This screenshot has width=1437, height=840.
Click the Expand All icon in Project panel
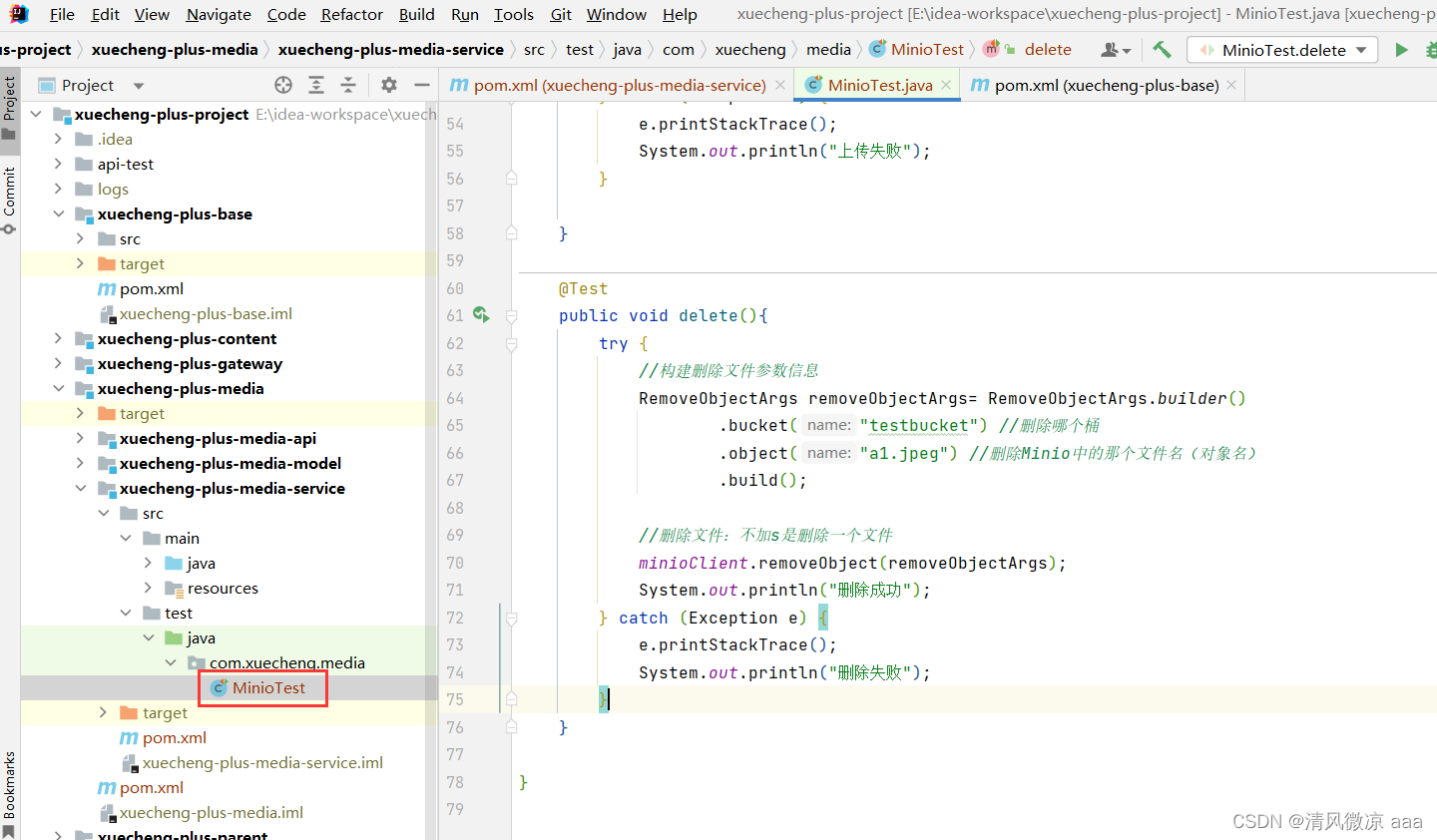pyautogui.click(x=316, y=85)
